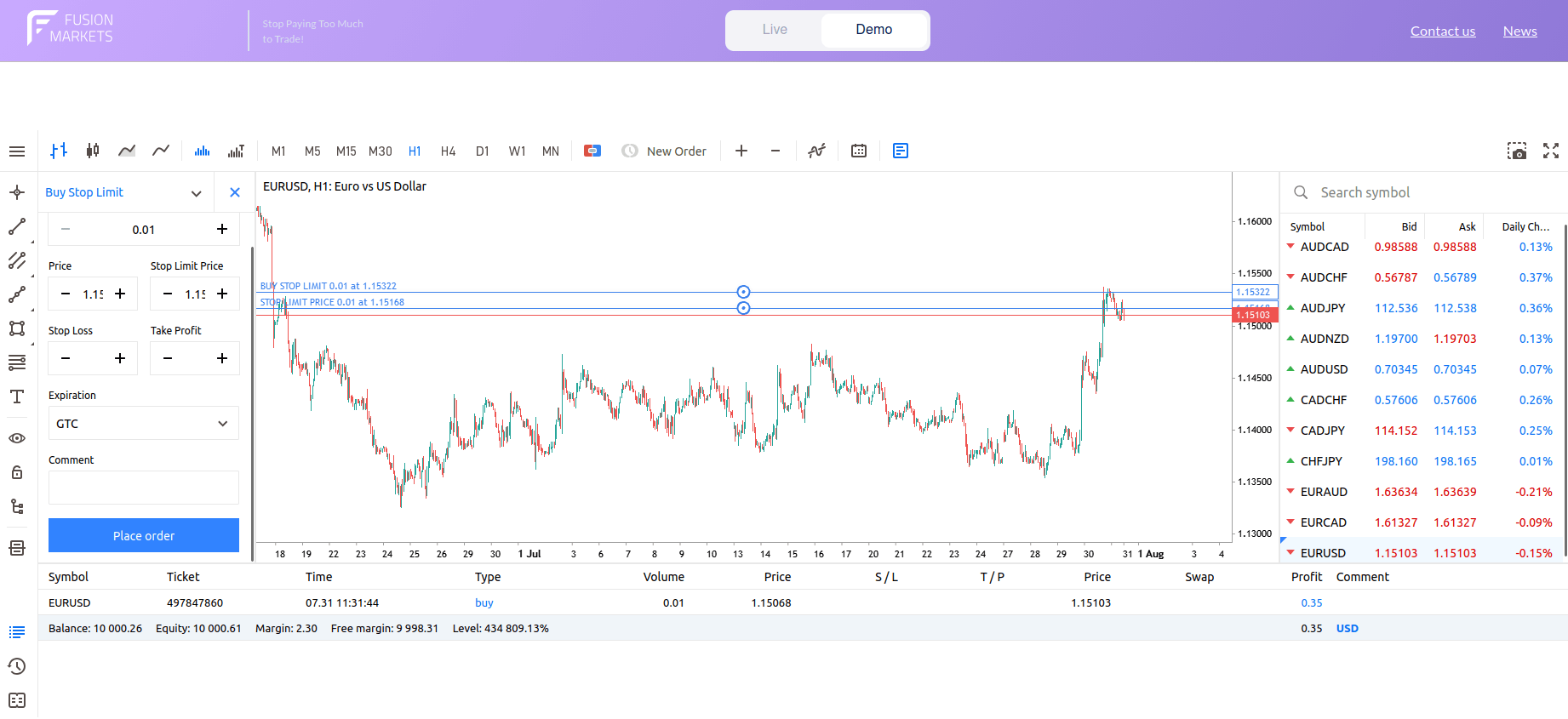Switch account mode to Live
Screen dimensions: 1568x719
point(775,30)
